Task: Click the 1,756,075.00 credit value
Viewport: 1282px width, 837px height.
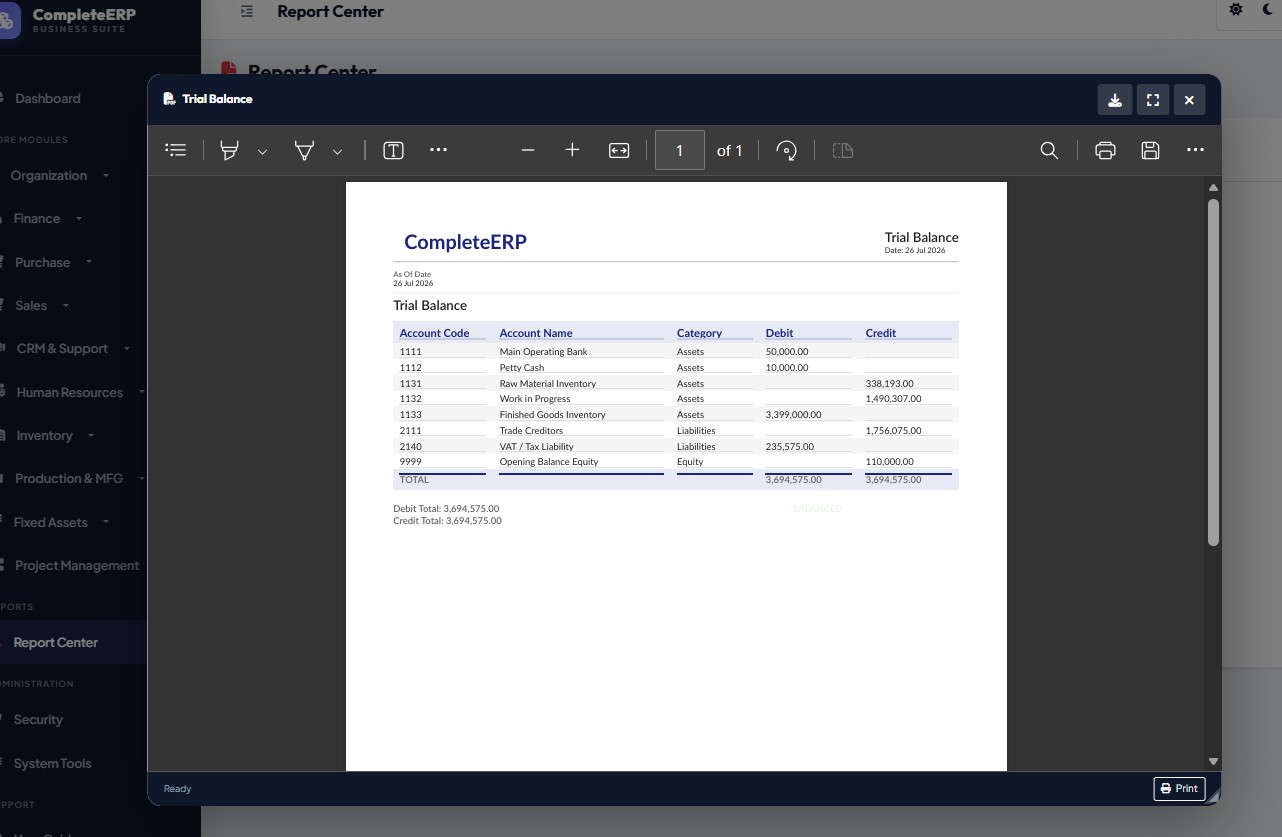Action: [893, 431]
